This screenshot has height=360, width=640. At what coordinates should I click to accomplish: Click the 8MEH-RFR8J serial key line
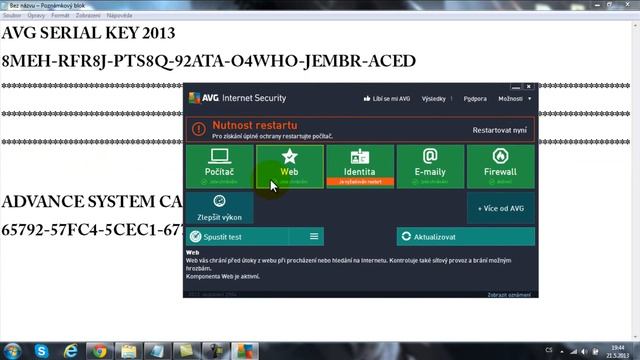coord(209,62)
